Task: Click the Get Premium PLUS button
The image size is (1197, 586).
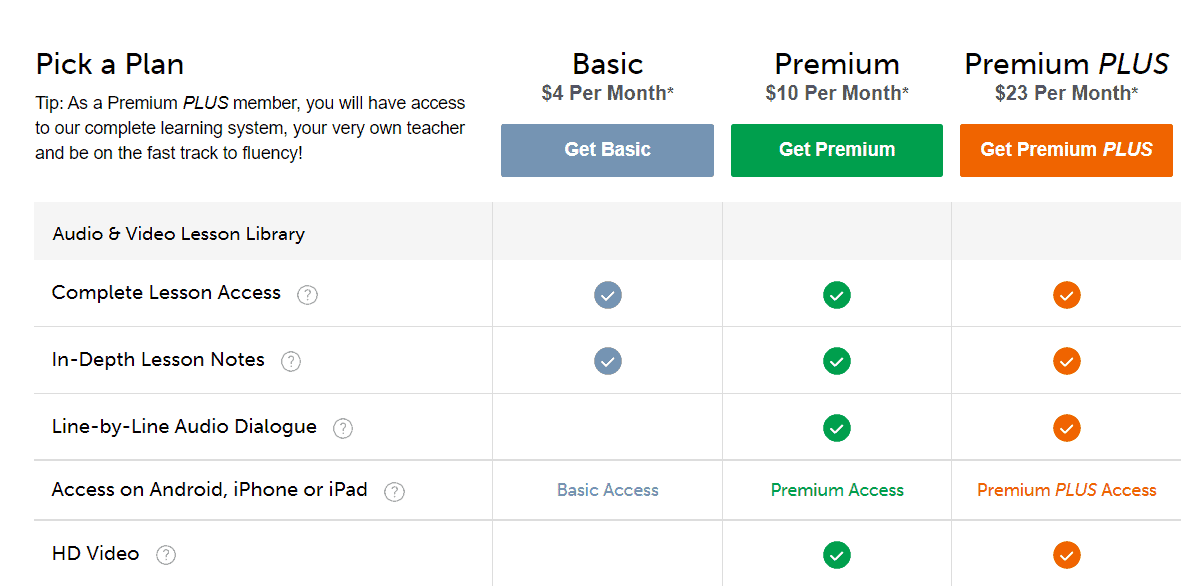Action: [x=1066, y=150]
